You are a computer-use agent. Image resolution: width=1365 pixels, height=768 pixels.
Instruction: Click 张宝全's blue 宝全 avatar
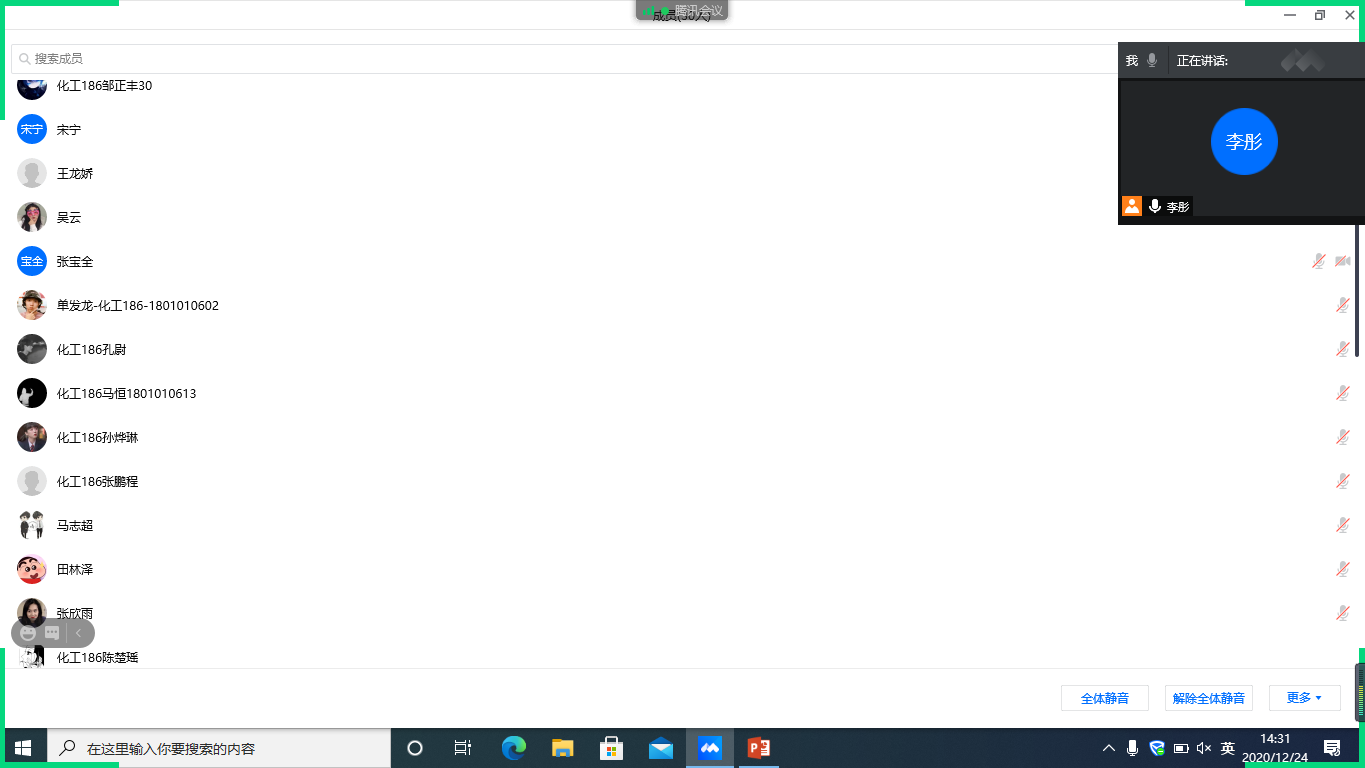(x=32, y=261)
